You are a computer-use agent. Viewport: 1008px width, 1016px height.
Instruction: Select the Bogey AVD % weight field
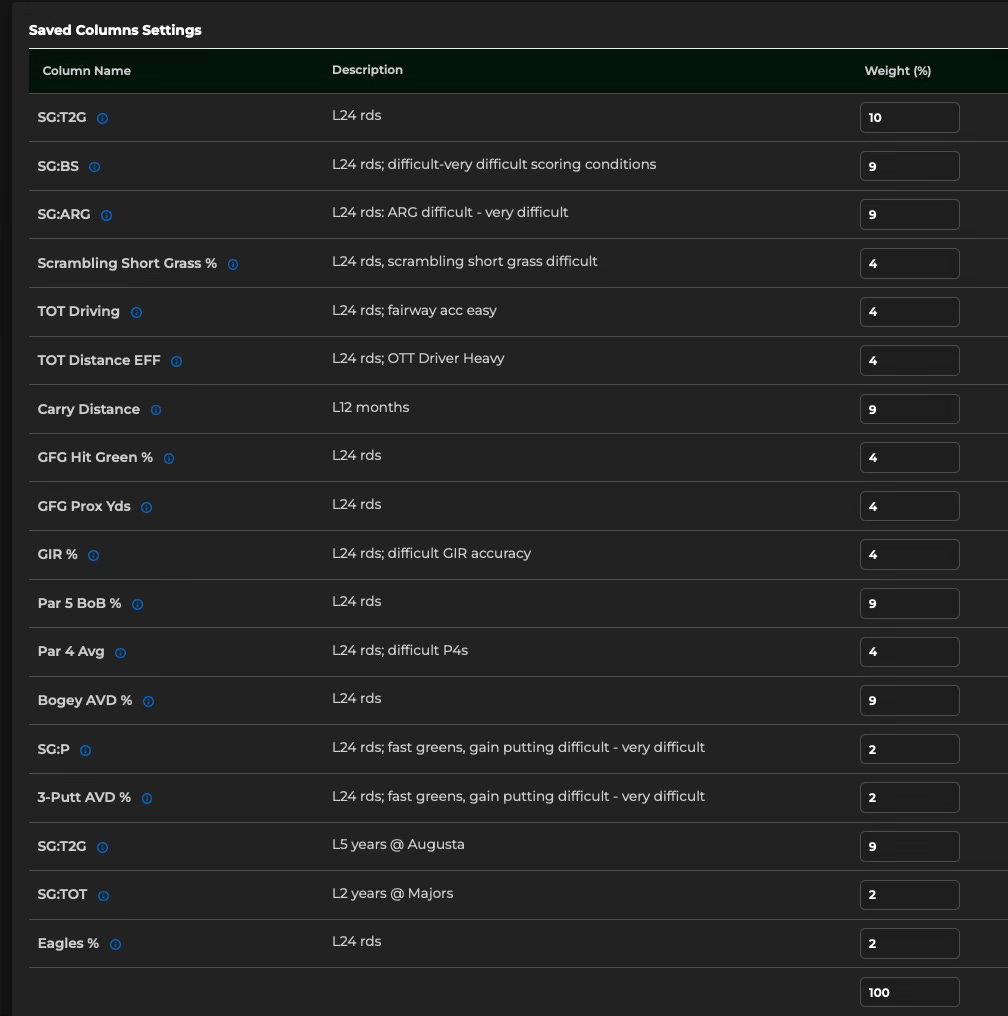pyautogui.click(x=910, y=700)
